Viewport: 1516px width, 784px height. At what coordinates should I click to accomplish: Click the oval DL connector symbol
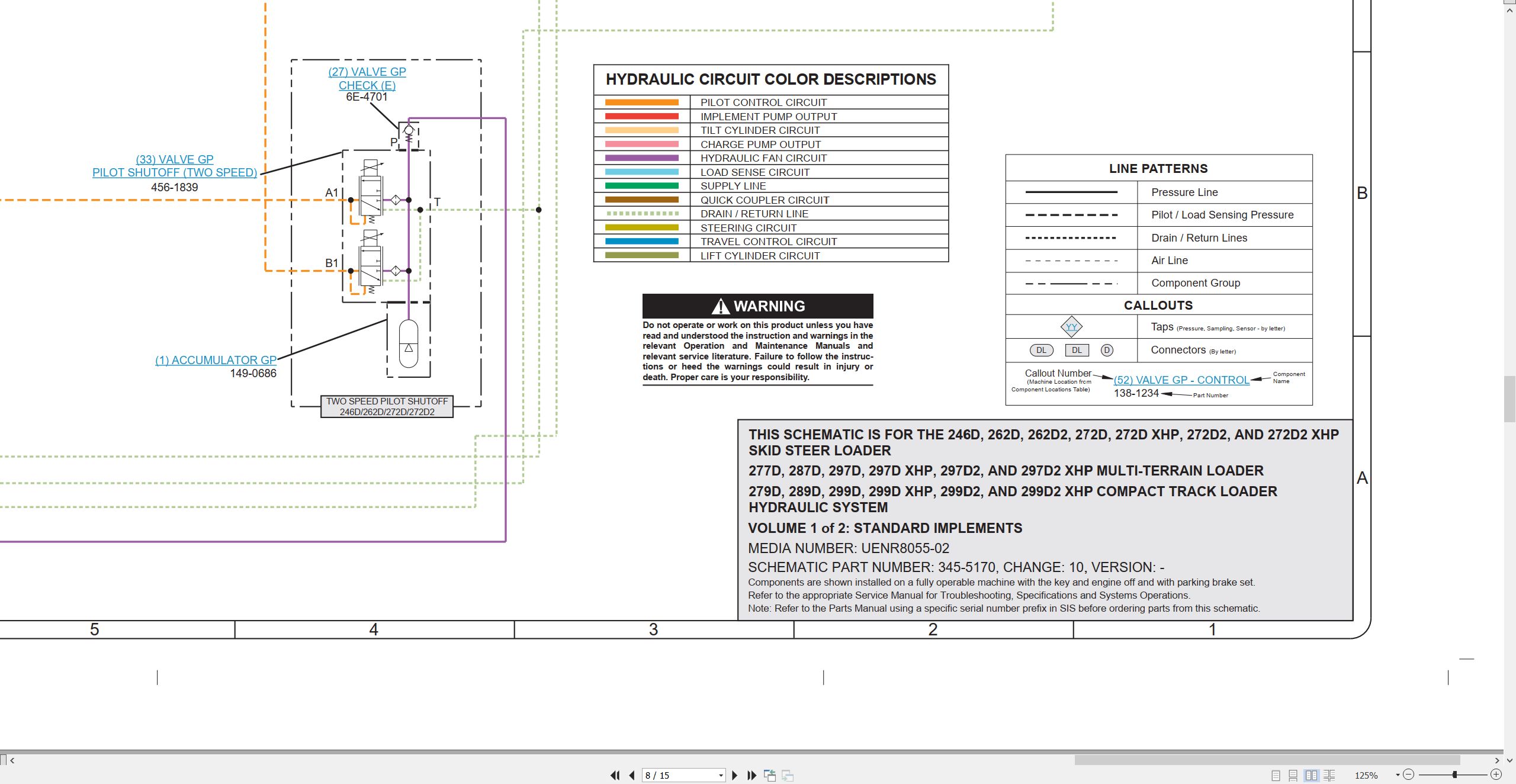[1041, 350]
